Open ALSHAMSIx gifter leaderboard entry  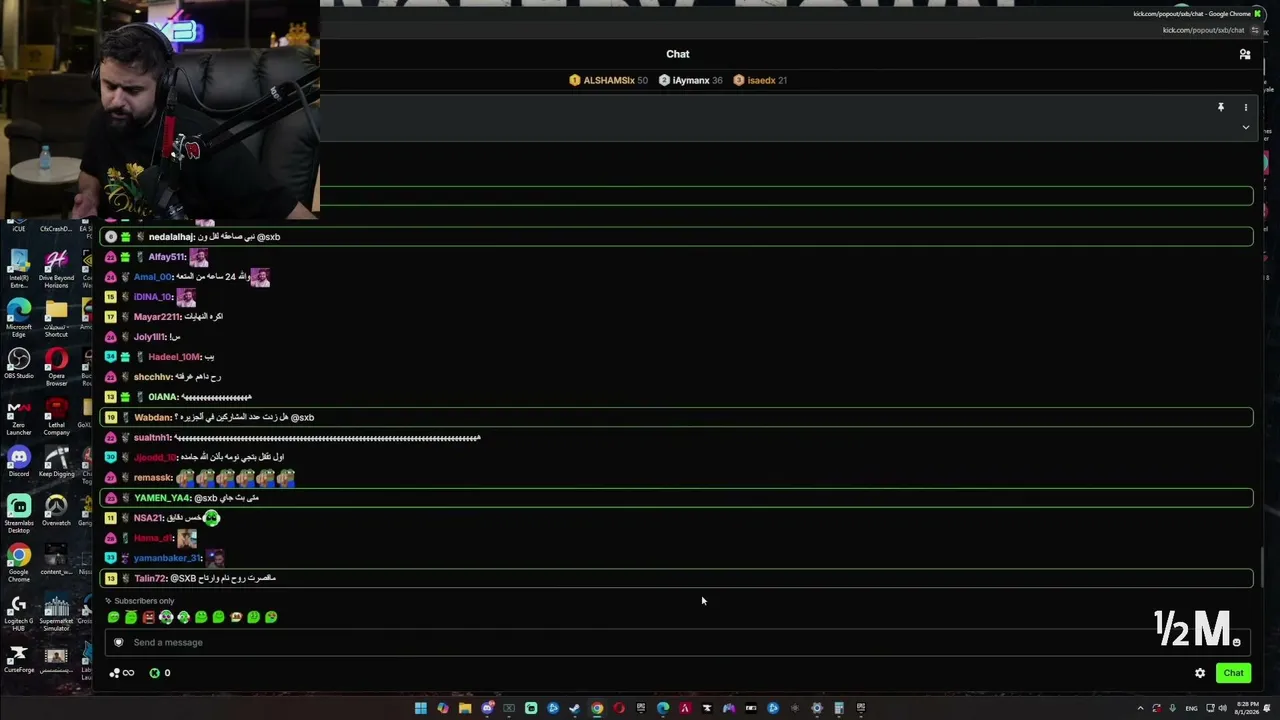click(608, 80)
